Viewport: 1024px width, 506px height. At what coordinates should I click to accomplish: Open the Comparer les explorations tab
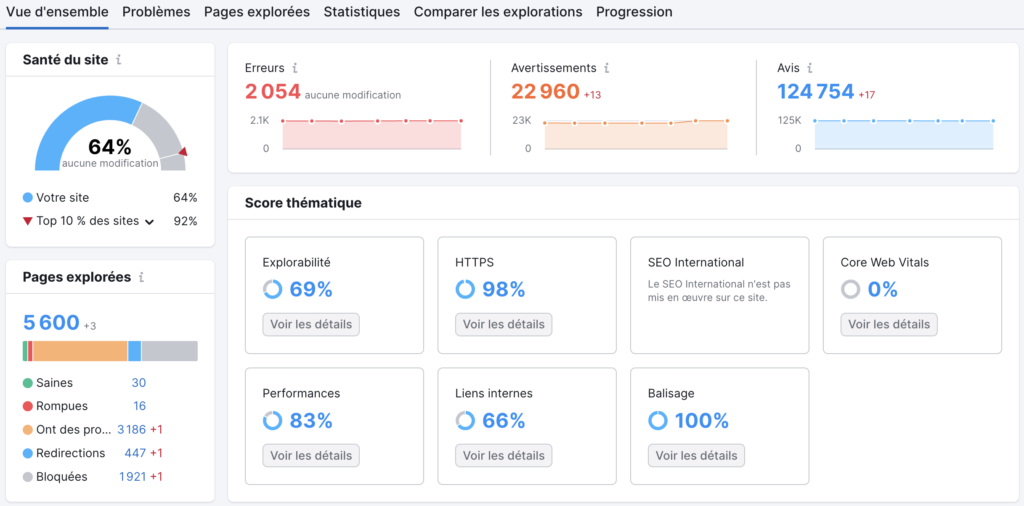coord(498,12)
